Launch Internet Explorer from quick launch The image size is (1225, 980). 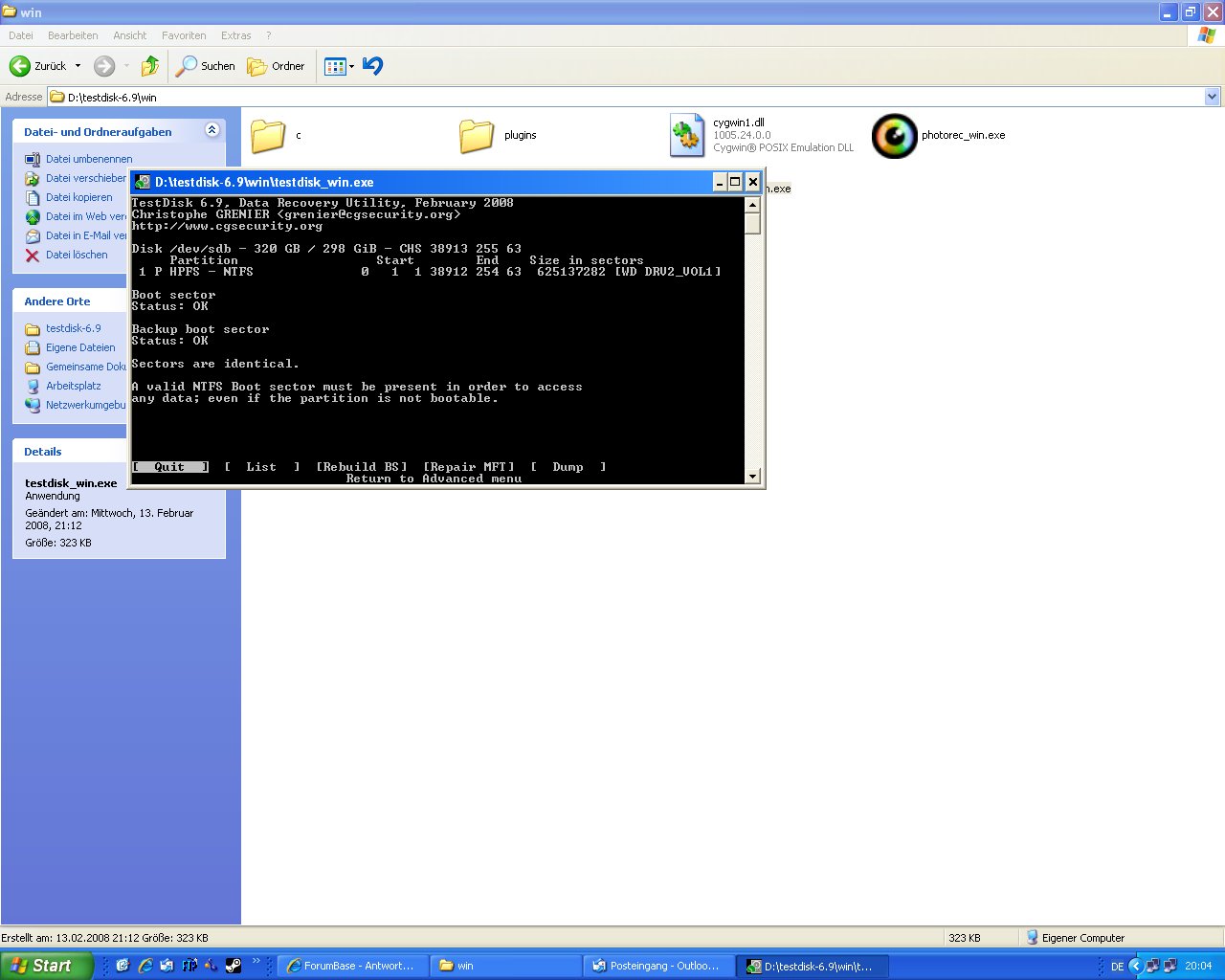tap(145, 966)
